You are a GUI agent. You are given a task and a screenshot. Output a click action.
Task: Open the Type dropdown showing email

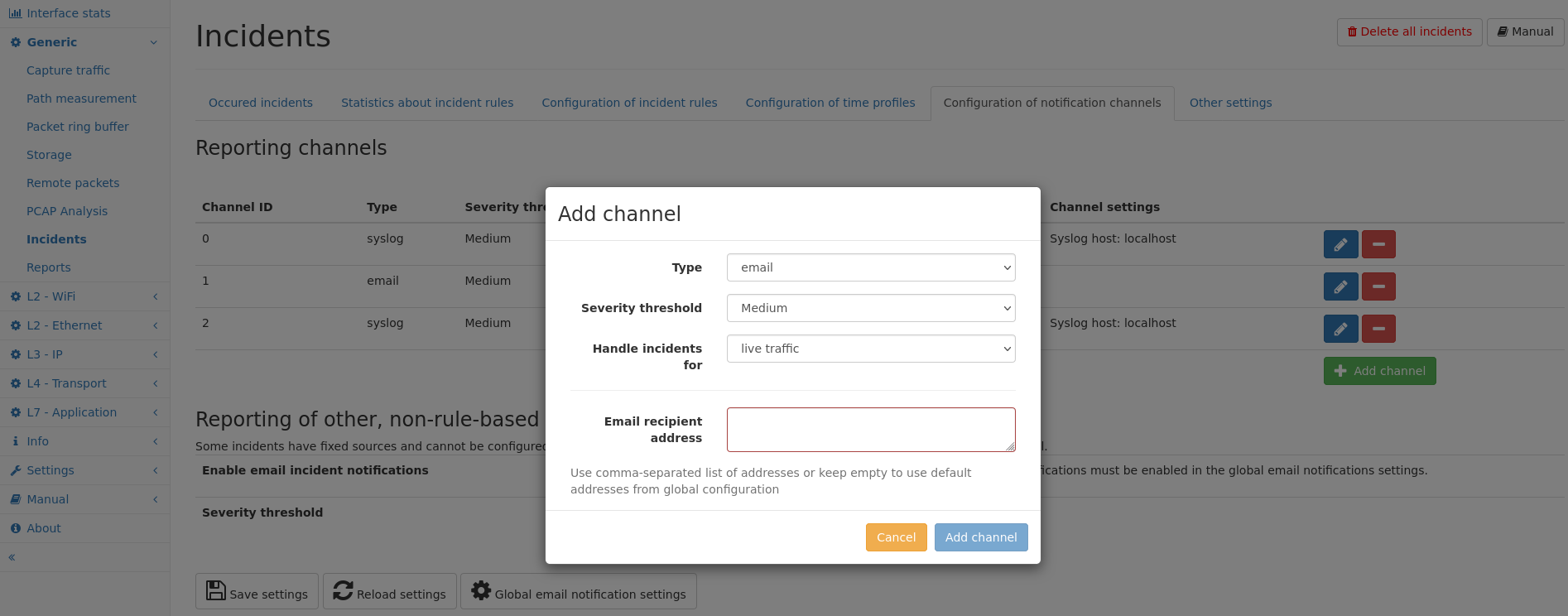point(871,267)
